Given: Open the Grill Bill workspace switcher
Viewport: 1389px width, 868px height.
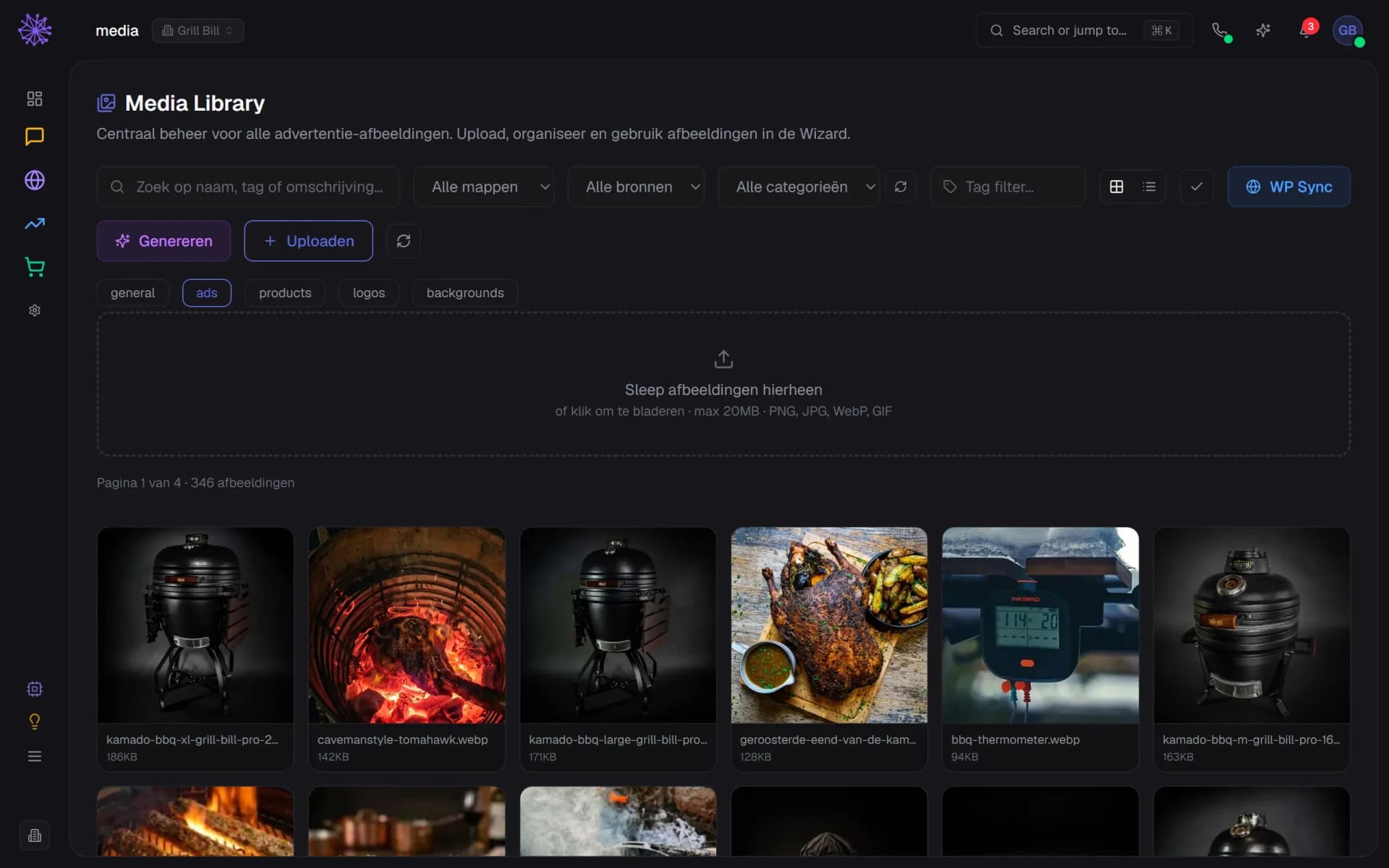Looking at the screenshot, I should [x=197, y=30].
